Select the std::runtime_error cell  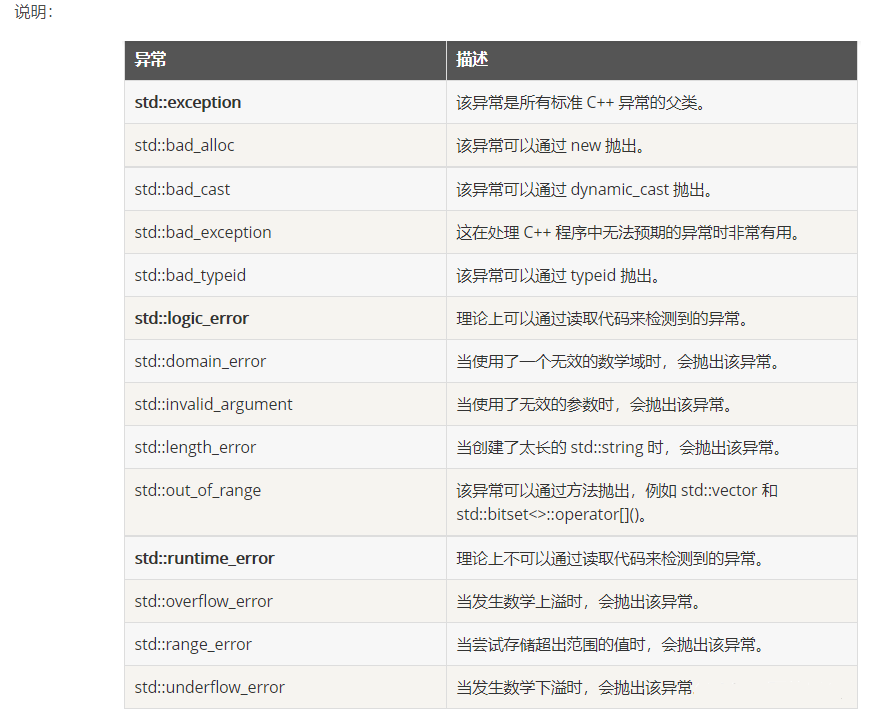point(285,558)
